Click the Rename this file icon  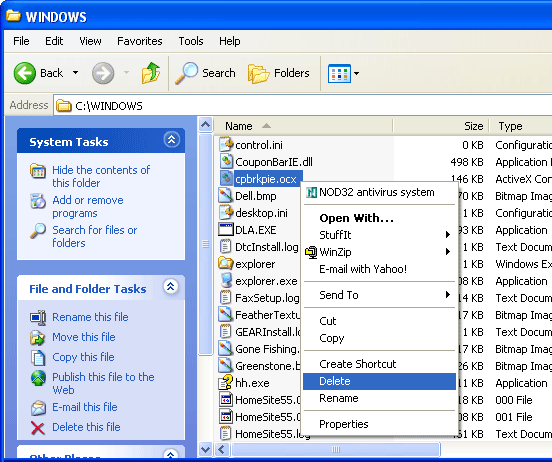[x=38, y=318]
